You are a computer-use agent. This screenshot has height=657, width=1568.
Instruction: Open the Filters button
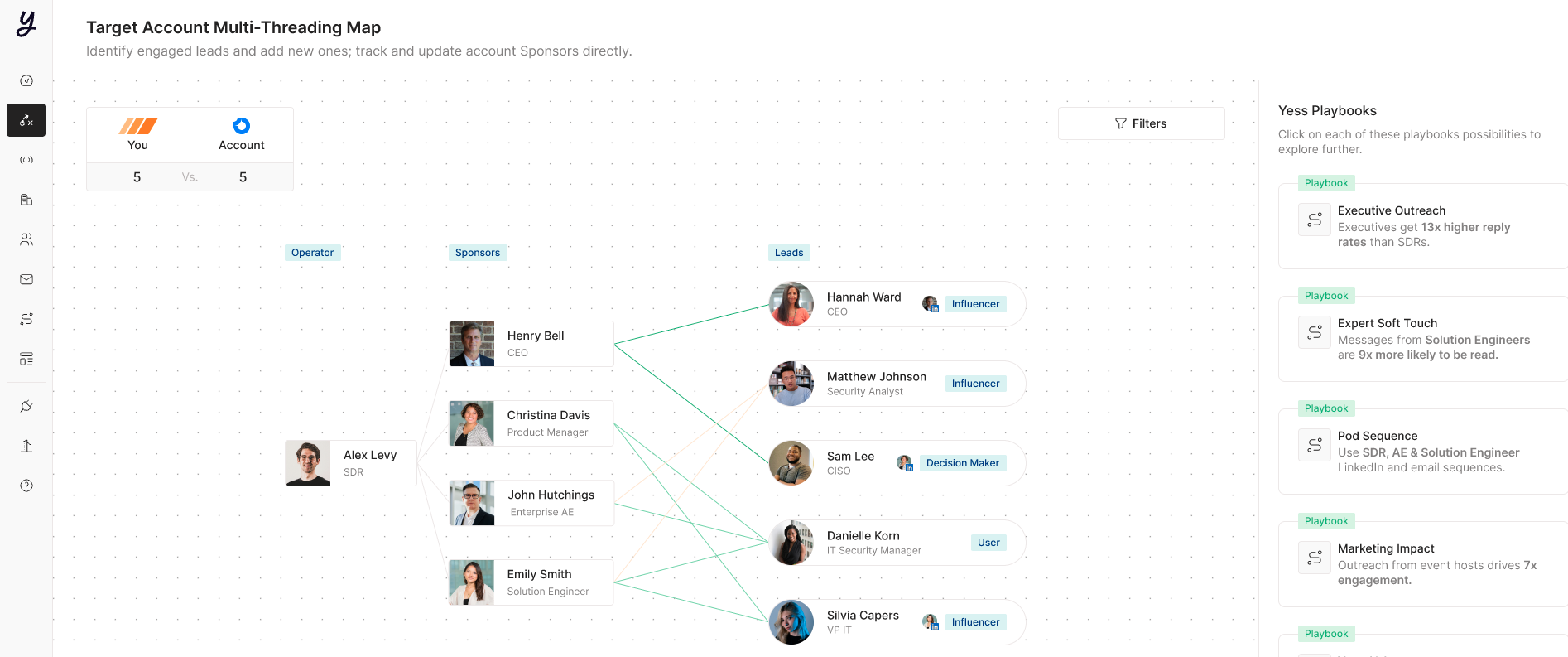(x=1141, y=123)
